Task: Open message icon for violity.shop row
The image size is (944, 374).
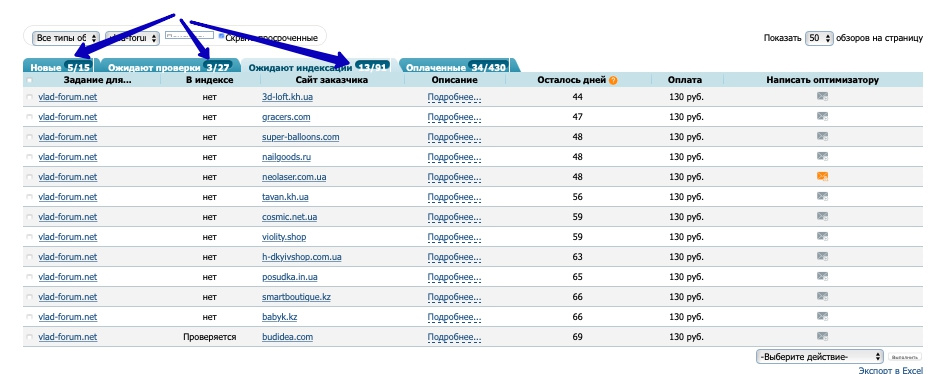Action: pyautogui.click(x=822, y=237)
